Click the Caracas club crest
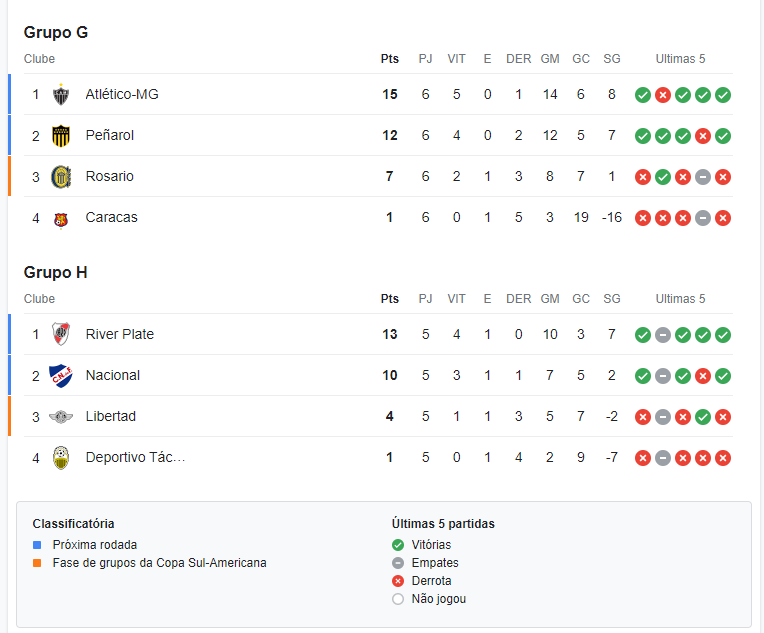This screenshot has height=633, width=764. (61, 220)
